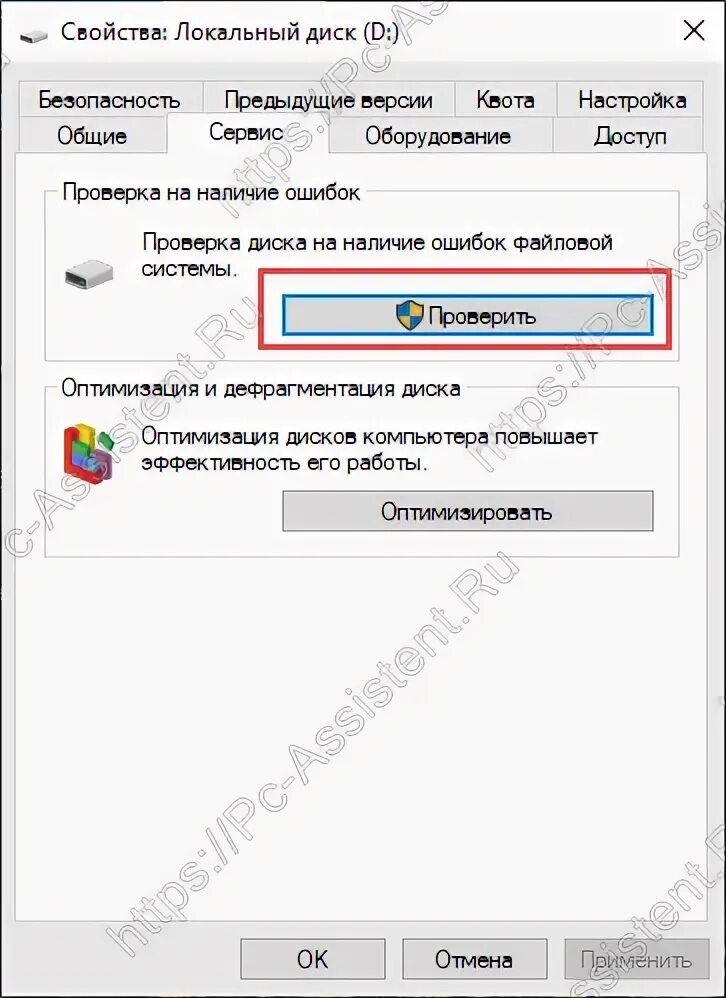This screenshot has width=726, height=998.
Task: Go to the Настройка tab
Action: point(632,100)
